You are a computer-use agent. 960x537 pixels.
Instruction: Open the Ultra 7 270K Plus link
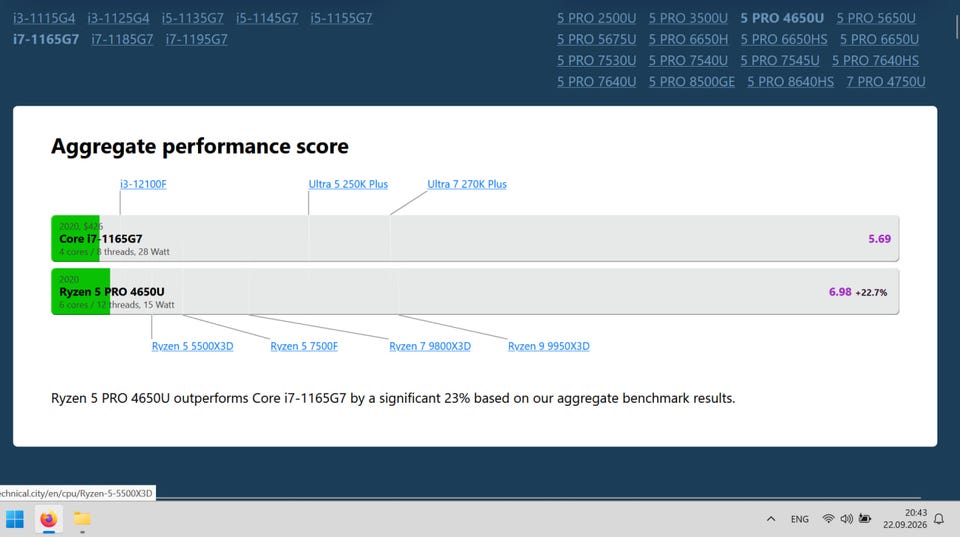click(467, 184)
